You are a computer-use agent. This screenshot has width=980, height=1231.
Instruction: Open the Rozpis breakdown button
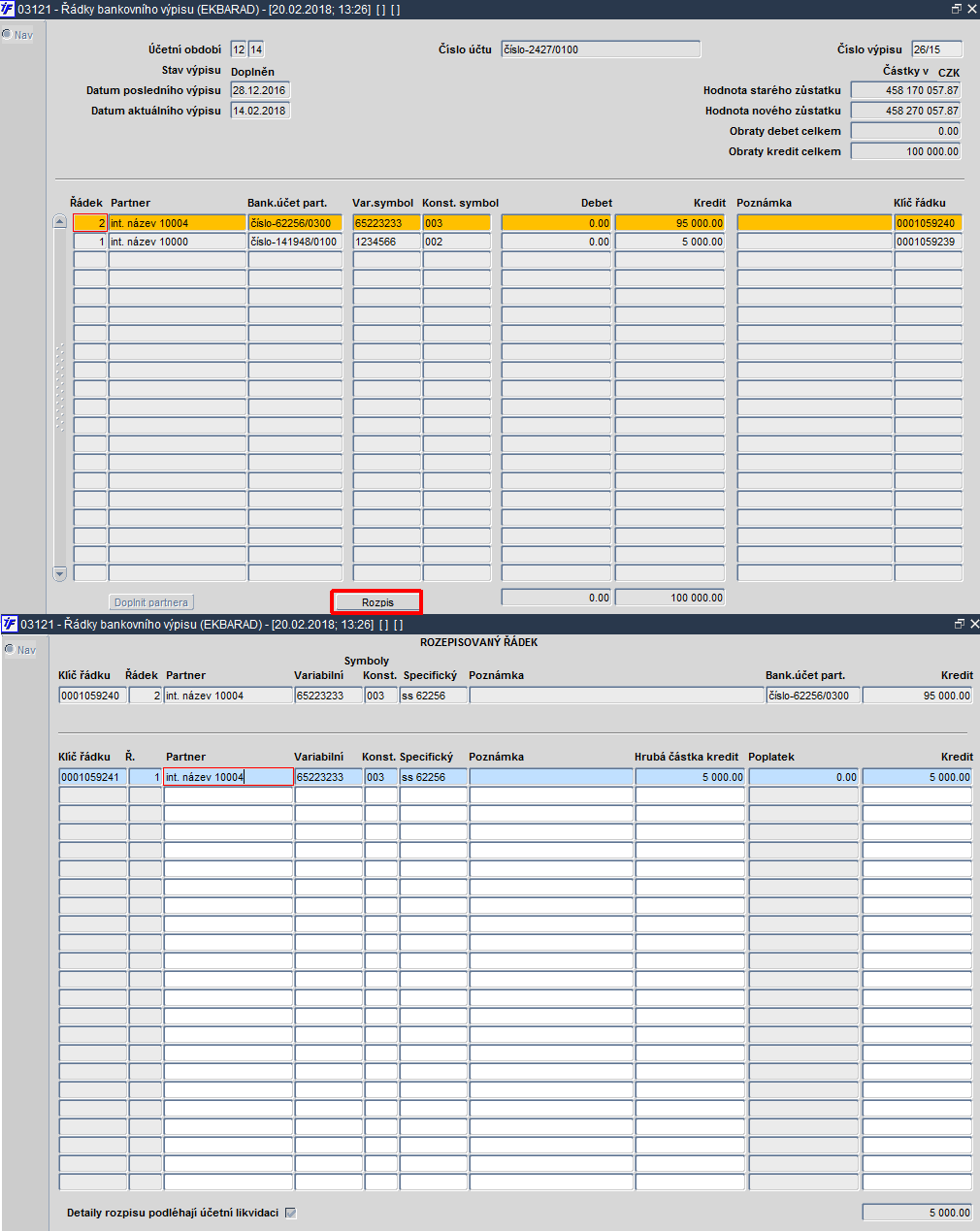tap(377, 602)
